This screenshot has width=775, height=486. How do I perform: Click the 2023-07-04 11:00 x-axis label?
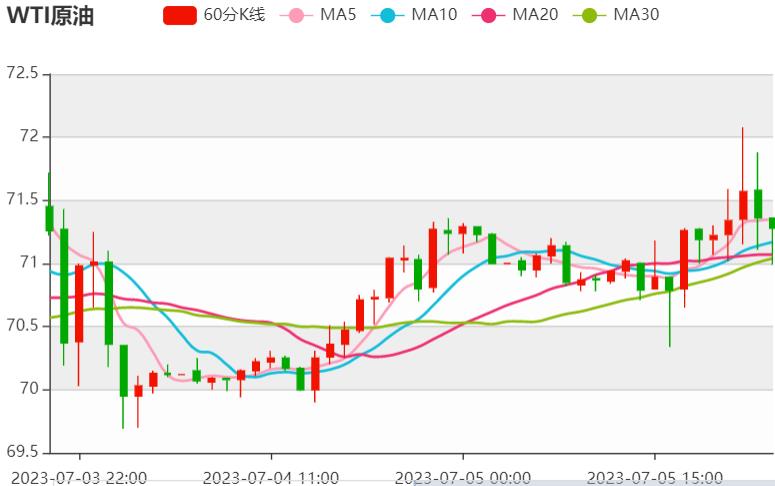(x=271, y=476)
